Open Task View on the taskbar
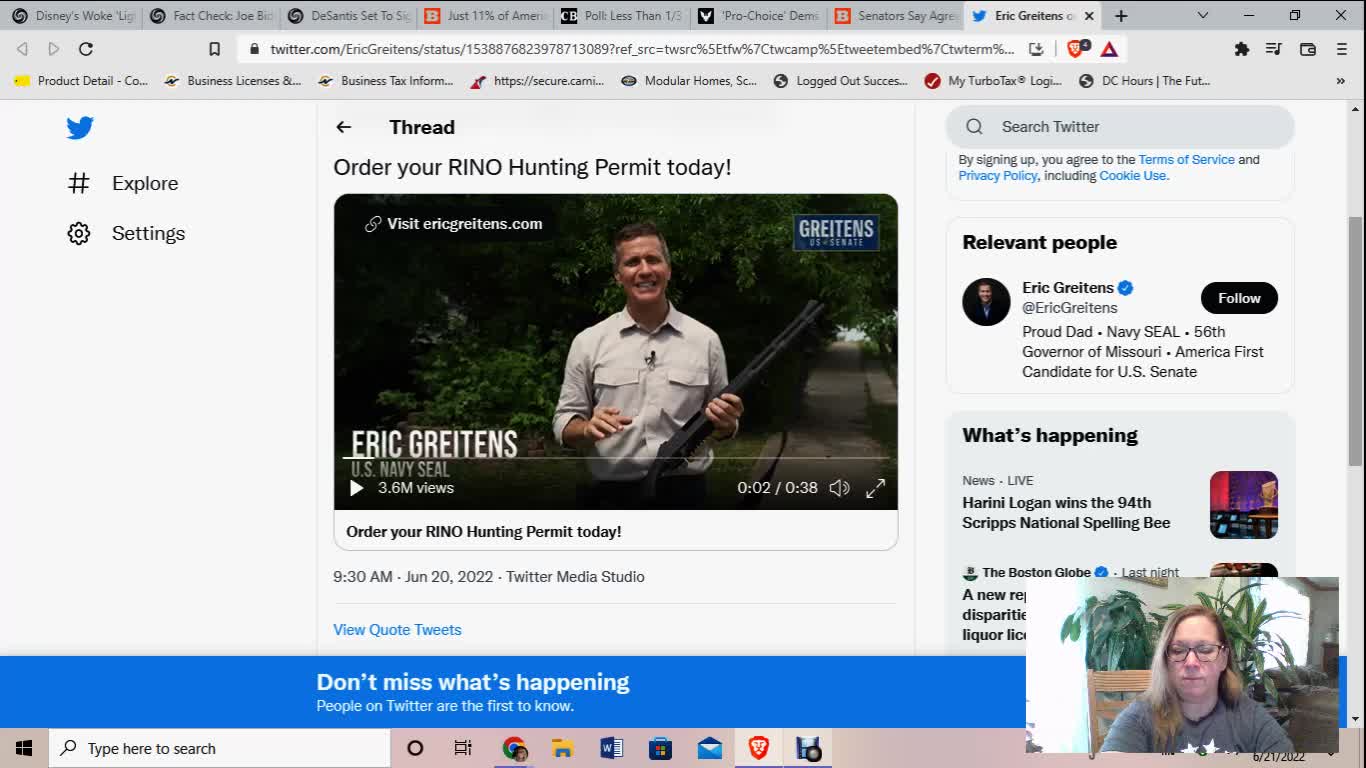Screen dimensions: 1366x768 pyautogui.click(x=463, y=748)
